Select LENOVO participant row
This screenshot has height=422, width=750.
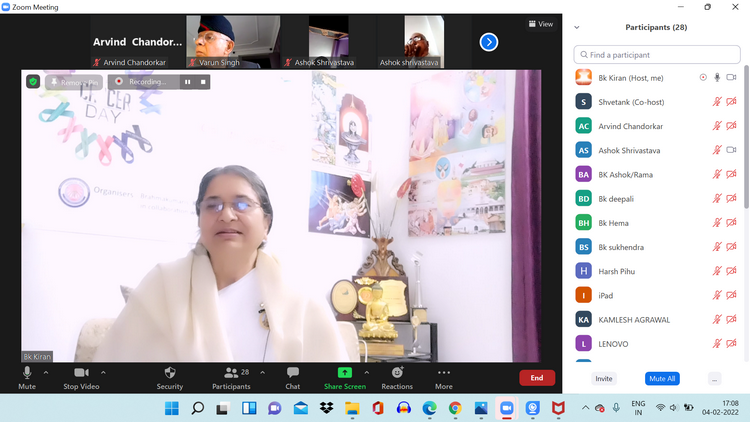[x=657, y=344]
